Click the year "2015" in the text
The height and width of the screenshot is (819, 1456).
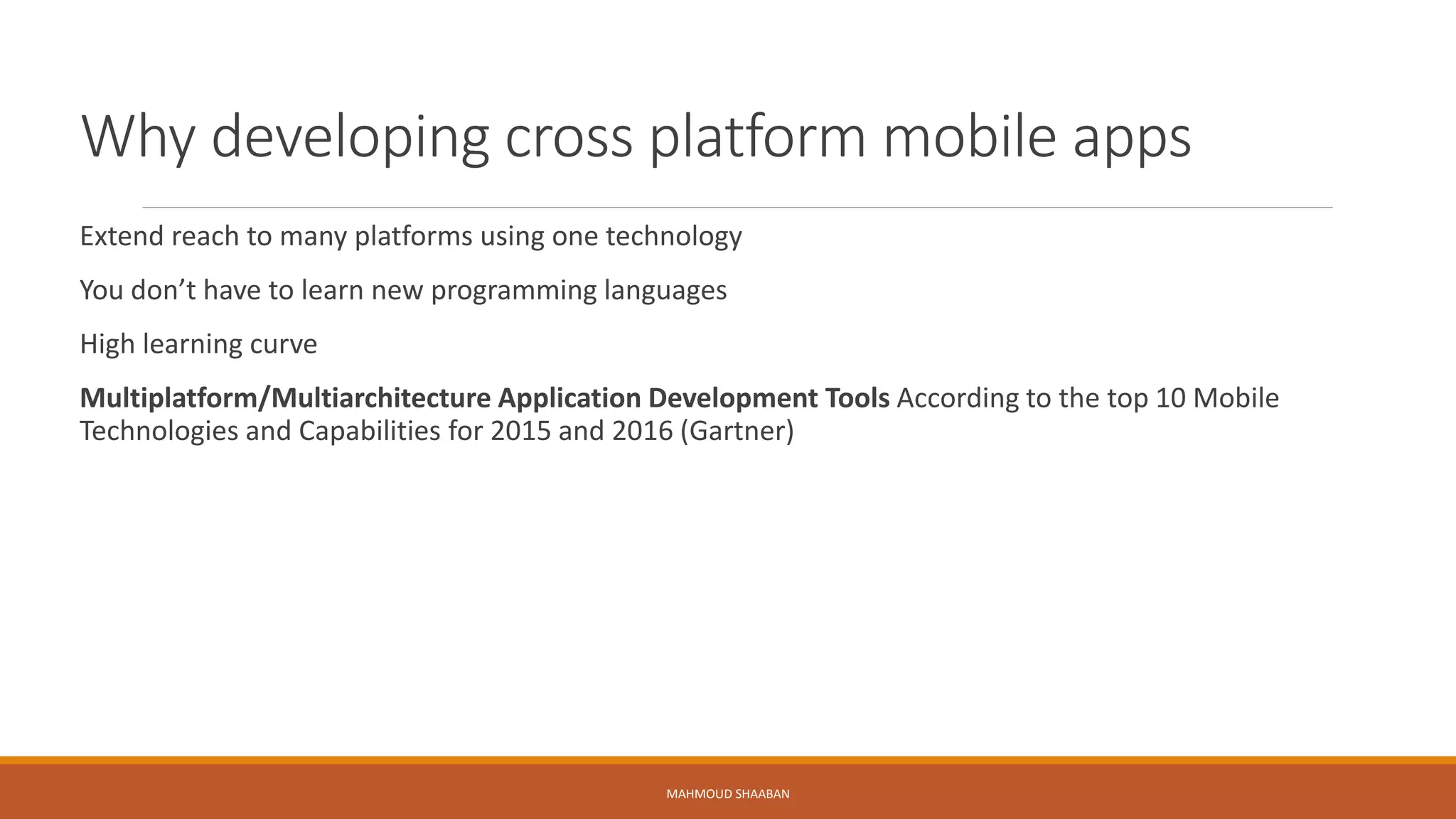point(520,431)
